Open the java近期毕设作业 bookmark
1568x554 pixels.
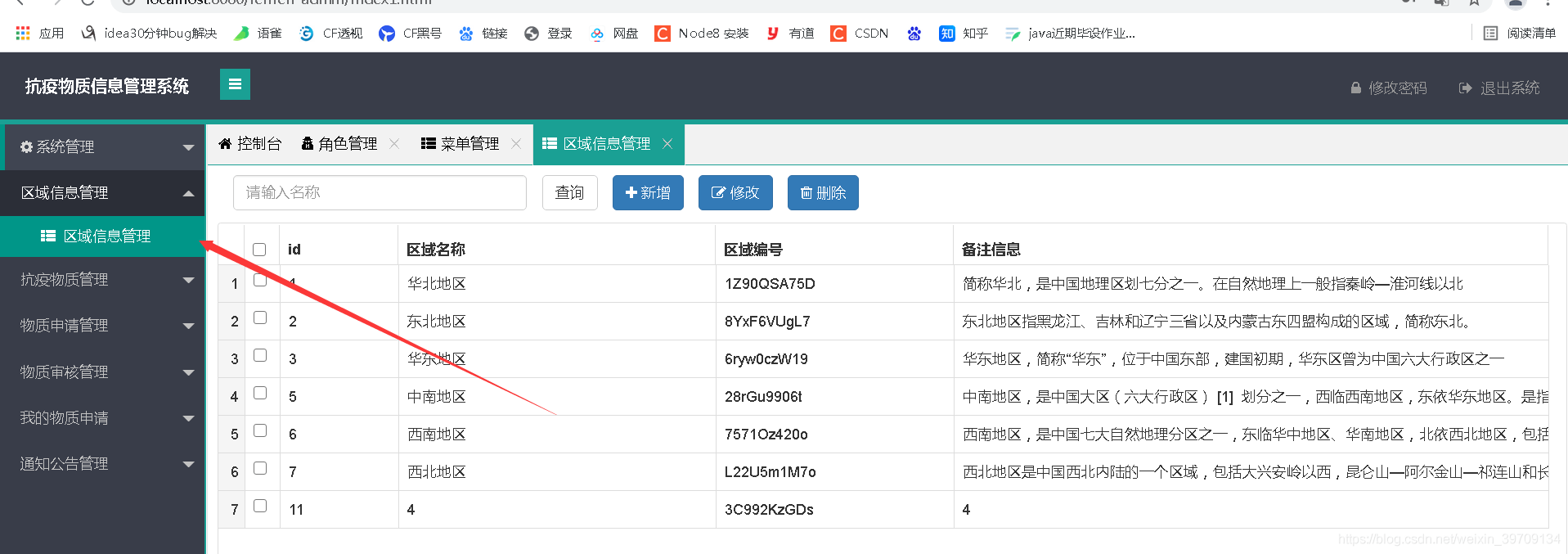point(1070,34)
